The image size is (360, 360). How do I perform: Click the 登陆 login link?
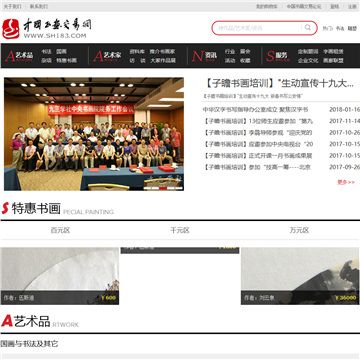(334, 6)
